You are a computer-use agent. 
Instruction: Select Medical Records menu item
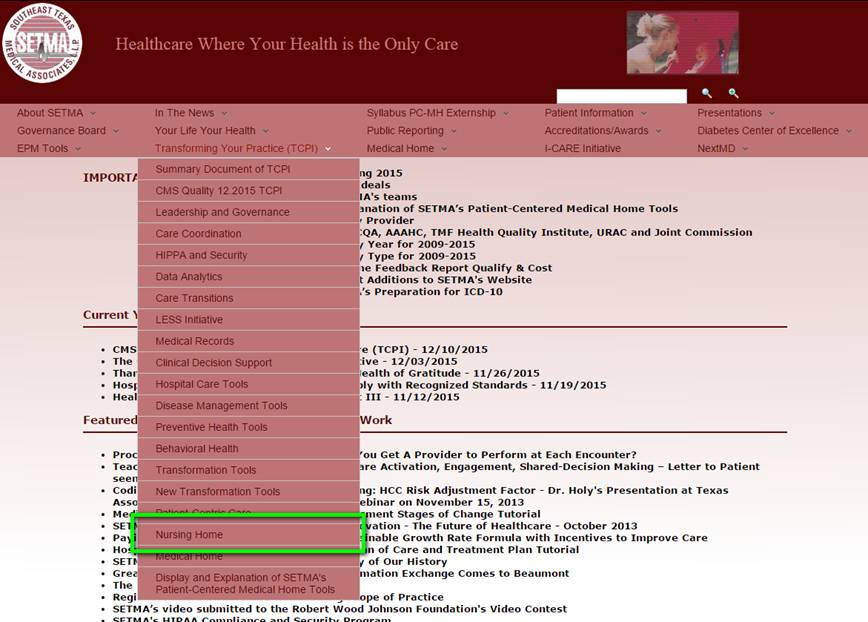coord(249,341)
